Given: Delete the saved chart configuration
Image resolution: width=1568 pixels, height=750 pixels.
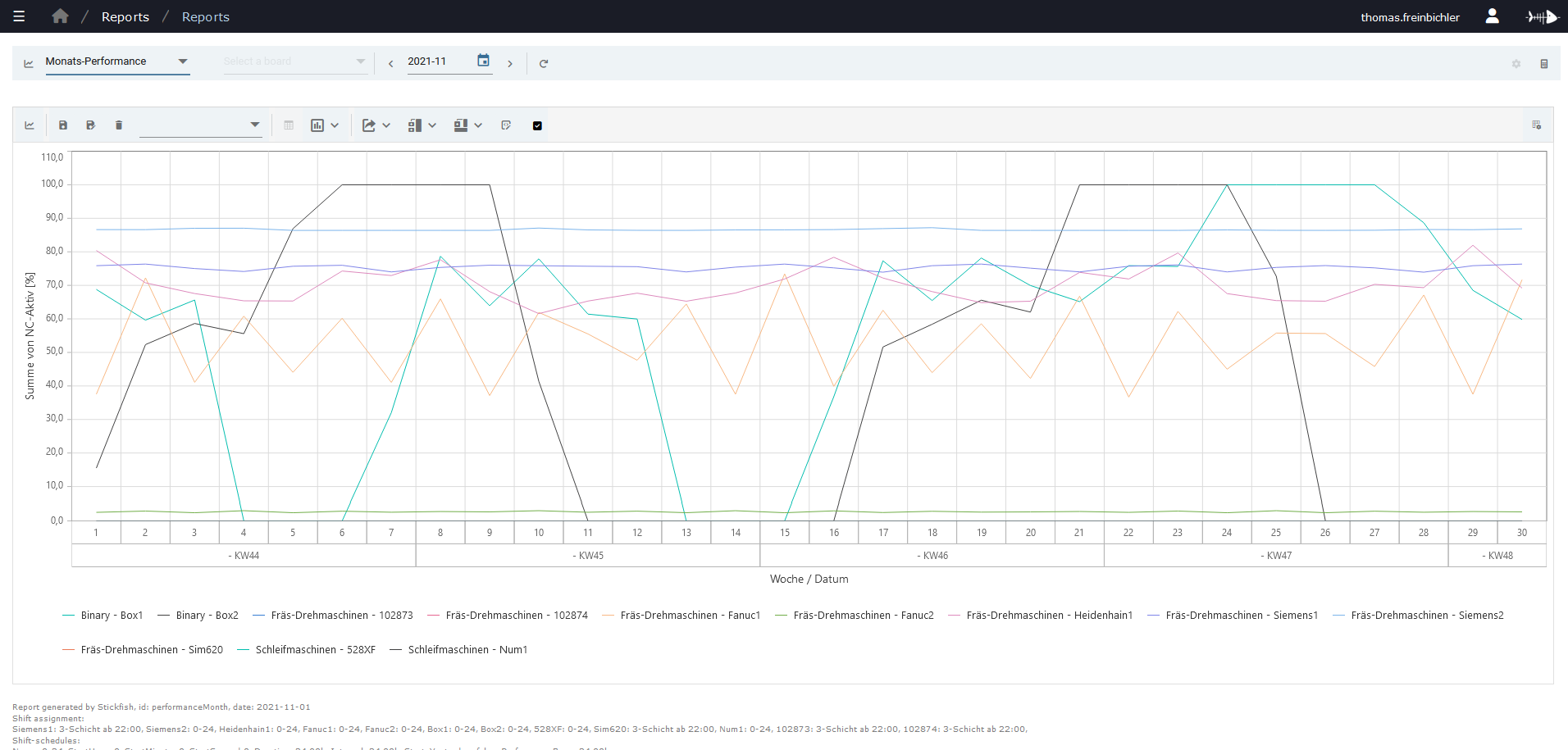Looking at the screenshot, I should pos(119,125).
